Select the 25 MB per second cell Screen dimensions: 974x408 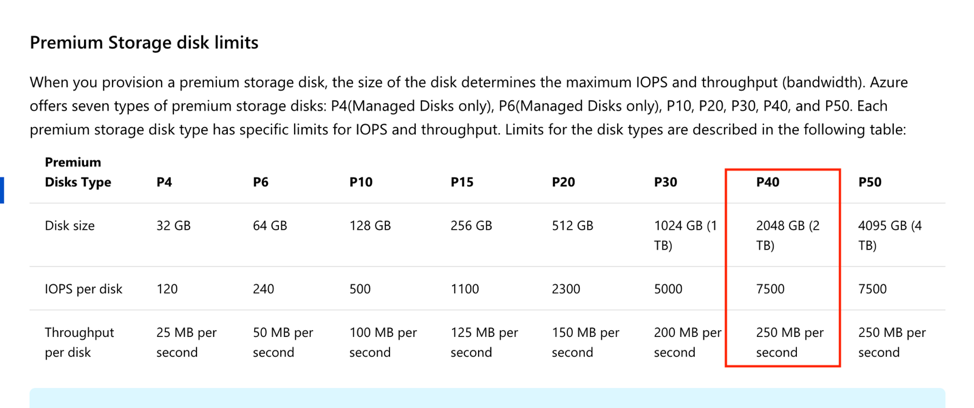pyautogui.click(x=186, y=342)
